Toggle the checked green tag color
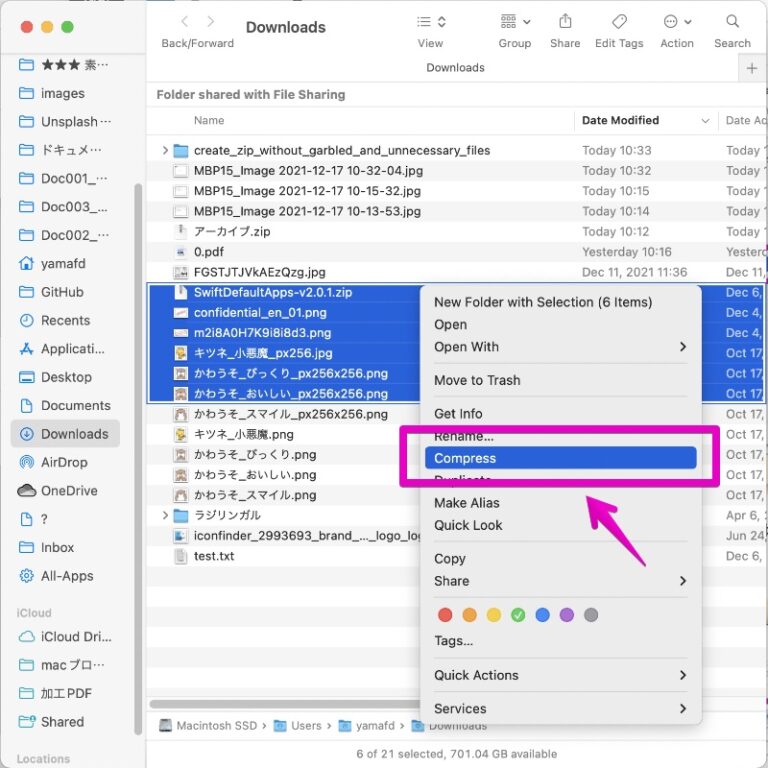768x768 pixels. [x=518, y=615]
